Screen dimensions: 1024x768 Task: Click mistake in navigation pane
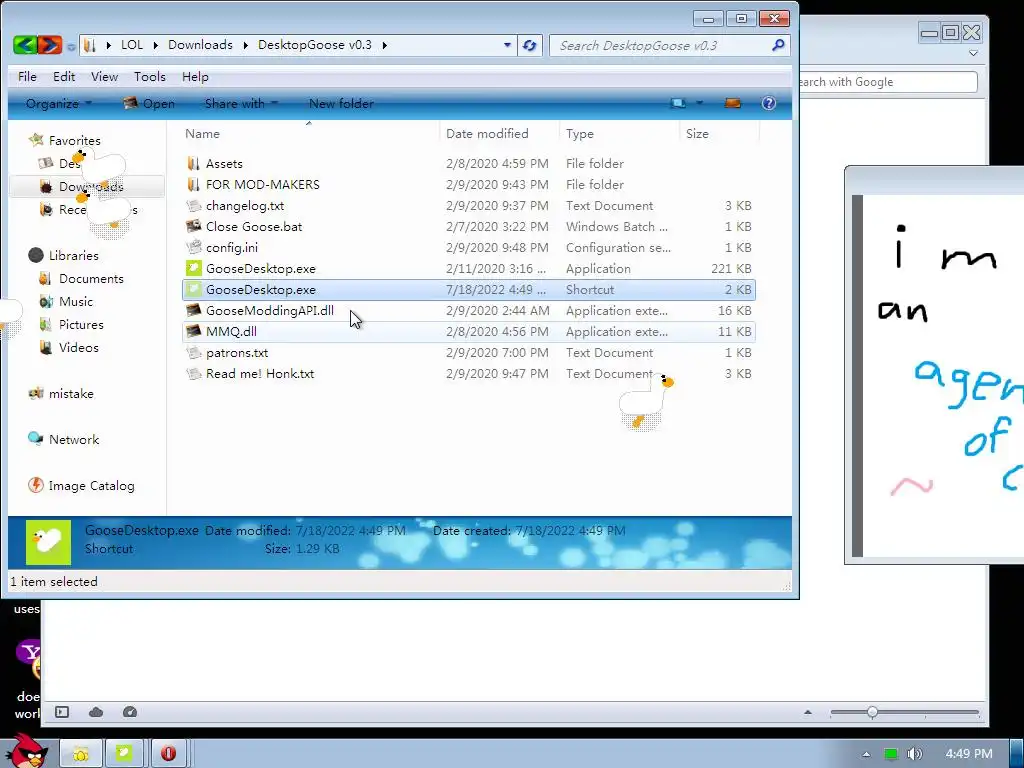tap(71, 393)
